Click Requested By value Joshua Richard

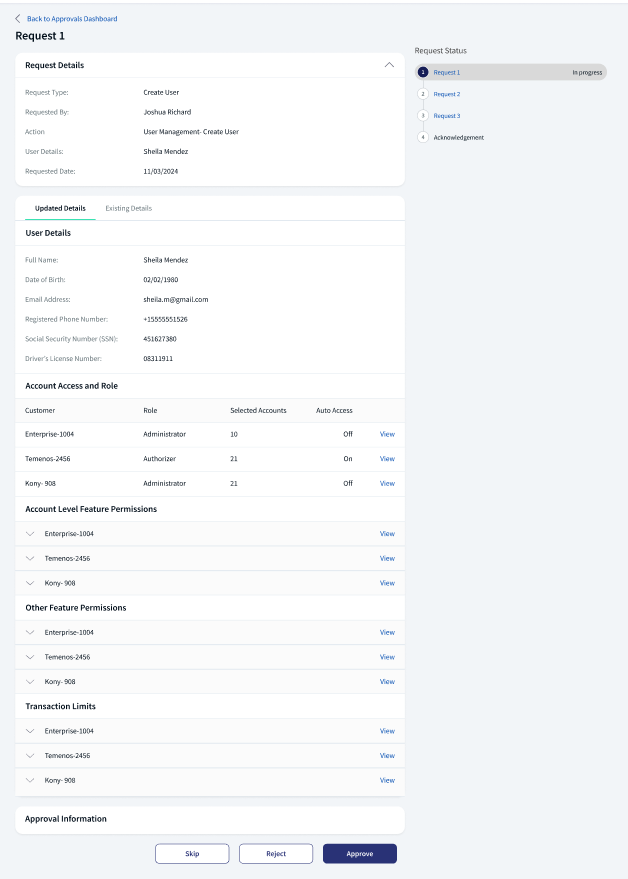click(x=167, y=112)
